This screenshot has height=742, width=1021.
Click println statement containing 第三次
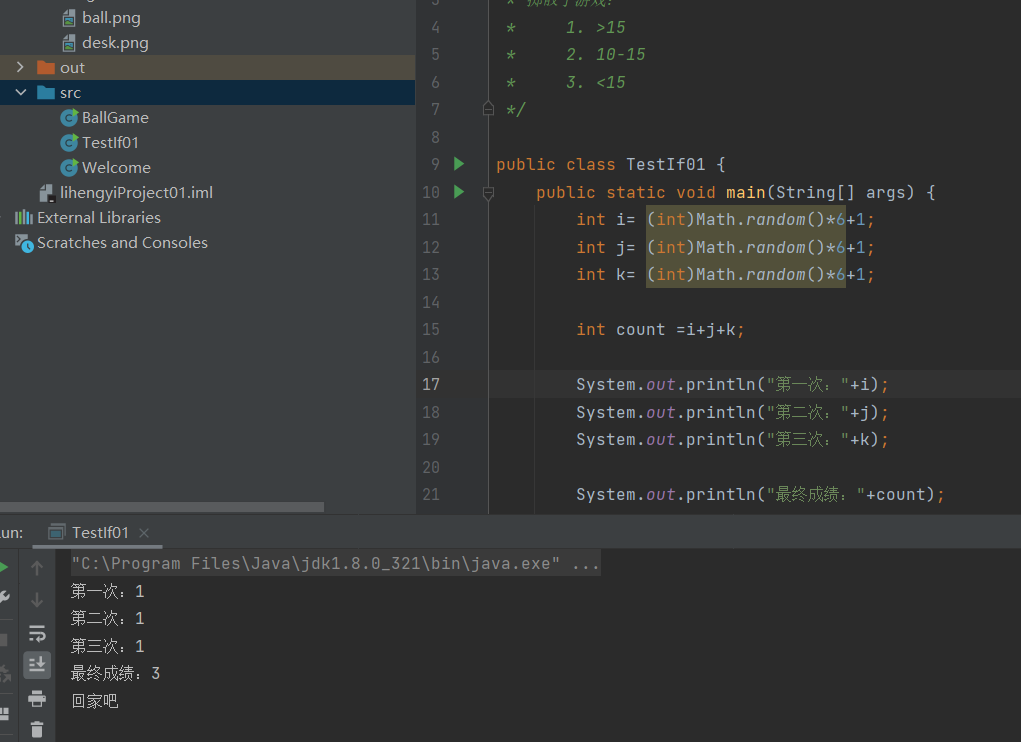732,440
